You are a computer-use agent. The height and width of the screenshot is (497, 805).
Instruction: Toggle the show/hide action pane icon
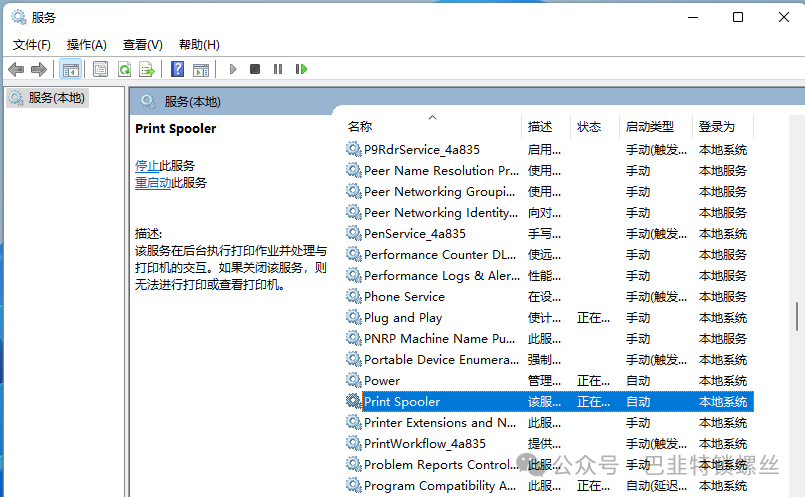201,69
